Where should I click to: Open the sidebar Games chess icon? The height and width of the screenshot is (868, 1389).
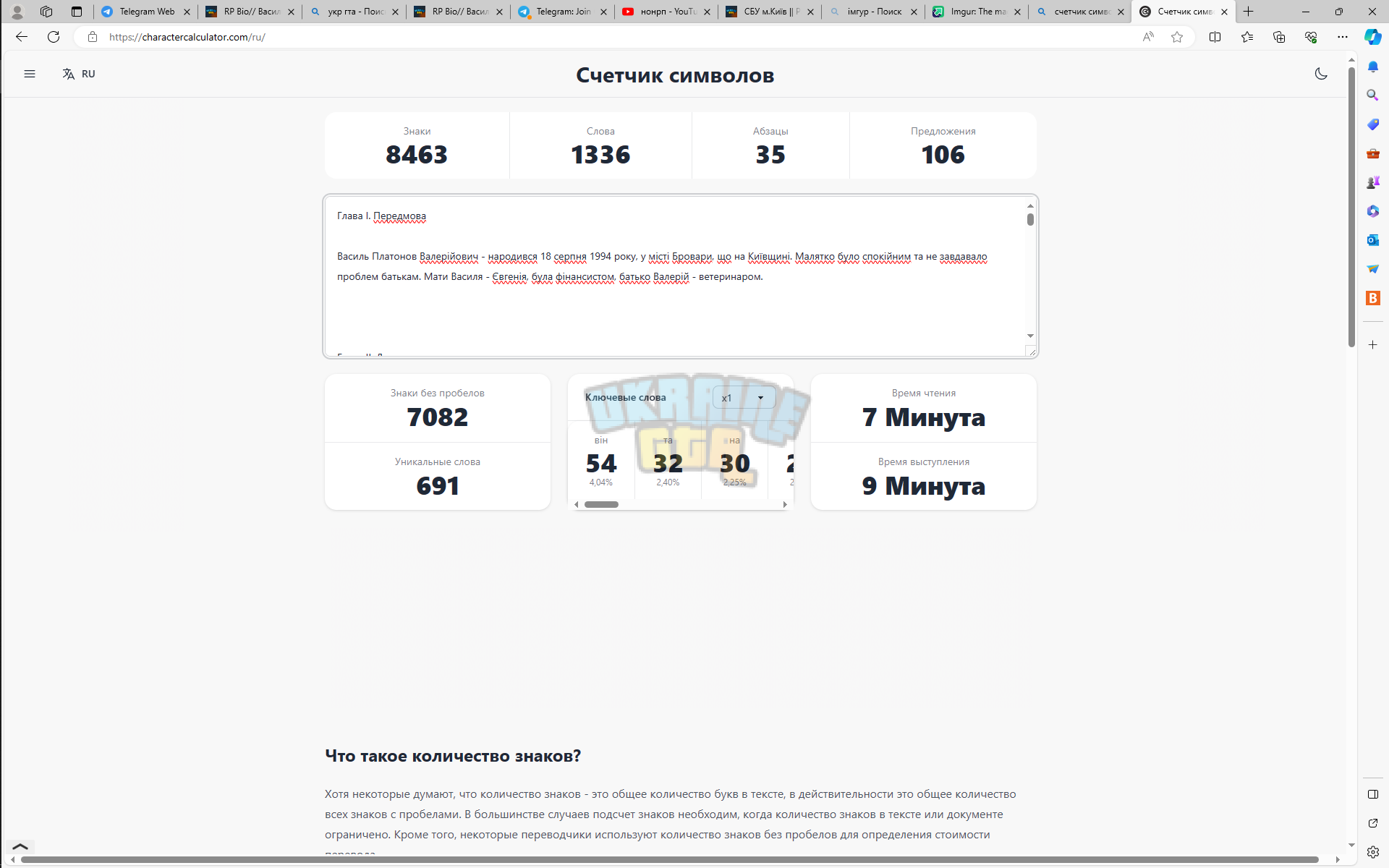[1372, 182]
